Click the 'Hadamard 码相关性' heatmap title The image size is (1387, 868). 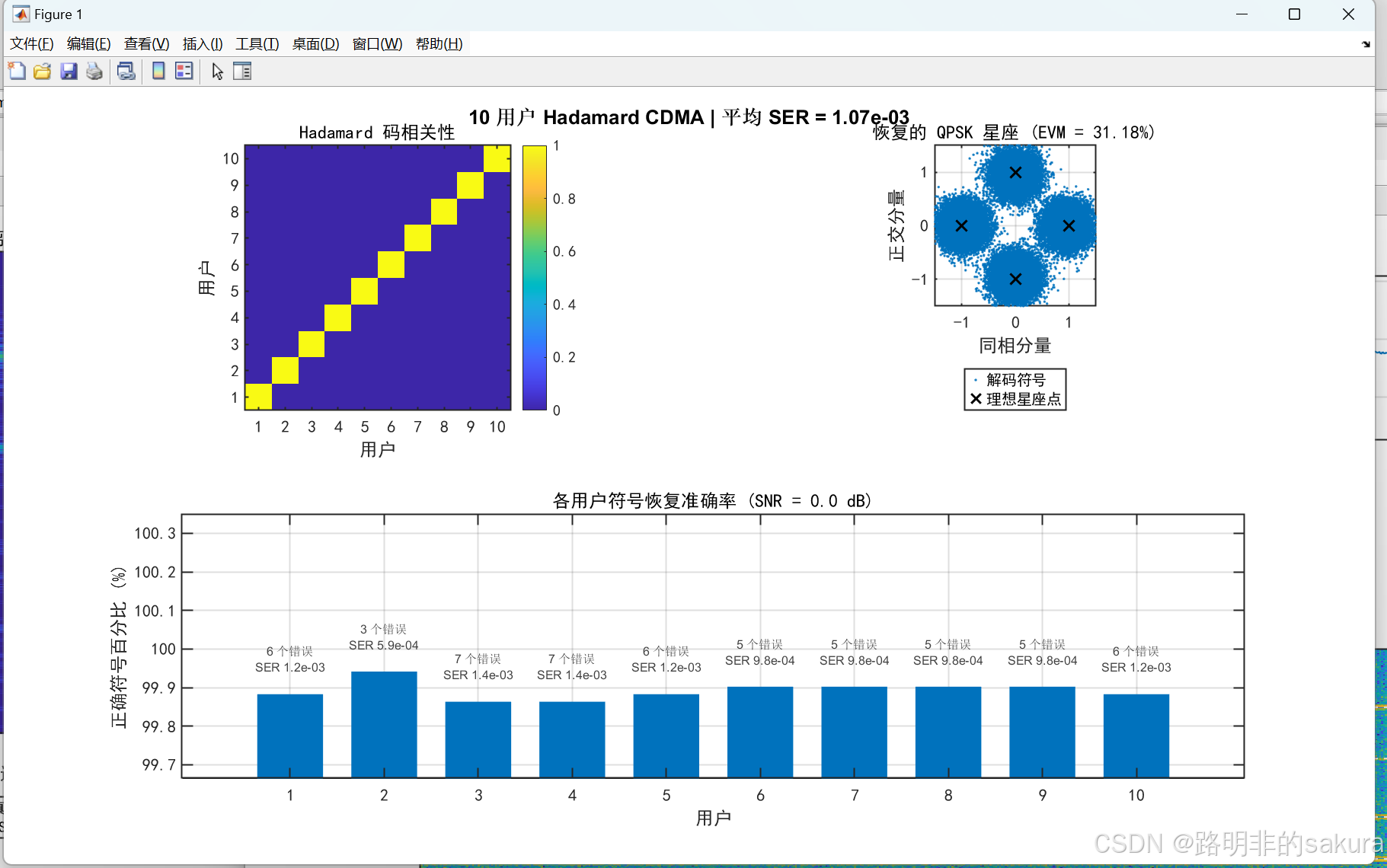point(377,132)
